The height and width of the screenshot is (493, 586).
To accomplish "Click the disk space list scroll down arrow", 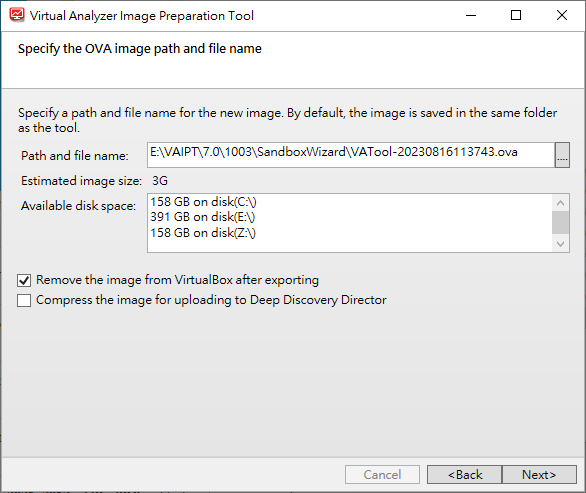I will [560, 244].
